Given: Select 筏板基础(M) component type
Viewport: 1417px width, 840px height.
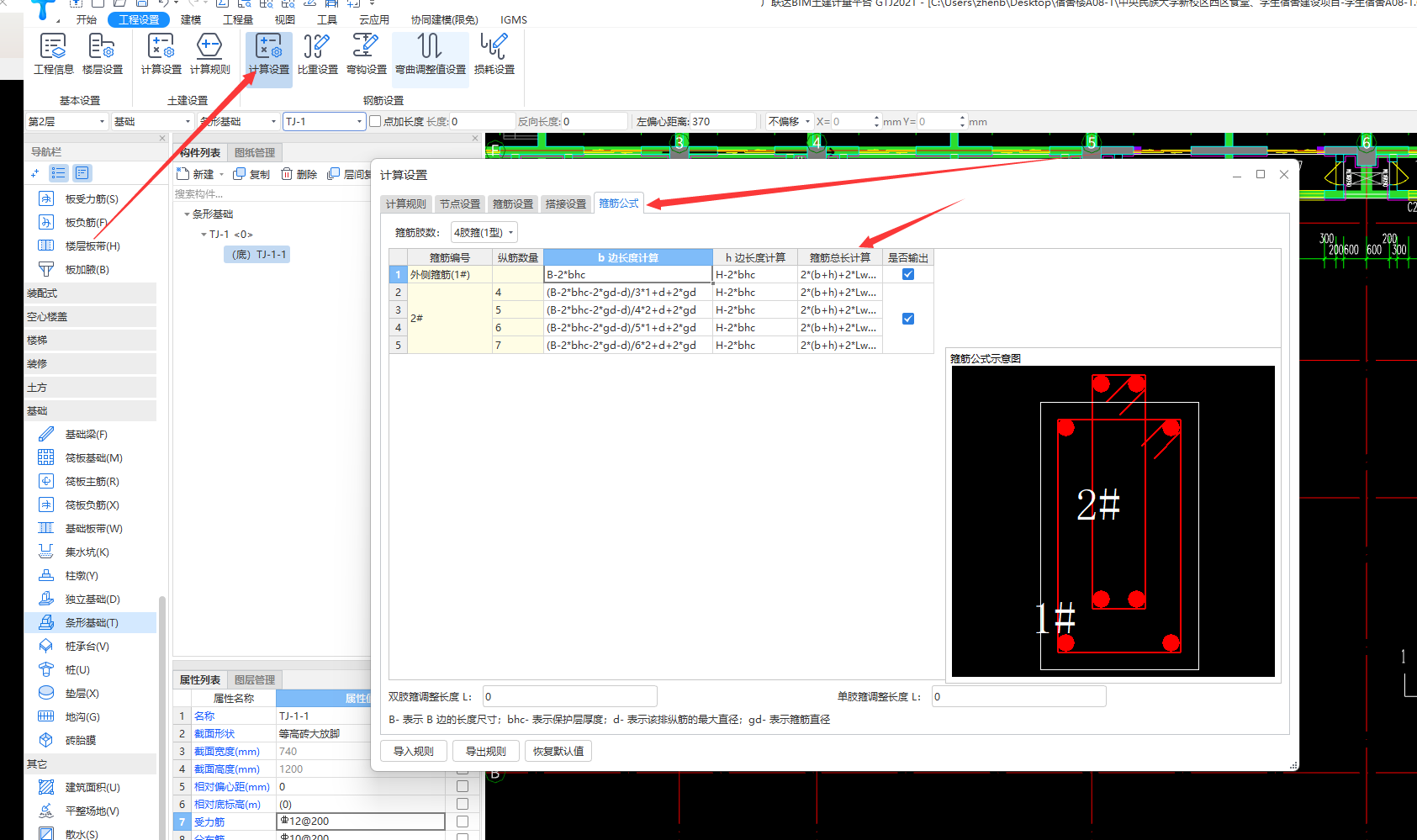Looking at the screenshot, I should tap(93, 458).
